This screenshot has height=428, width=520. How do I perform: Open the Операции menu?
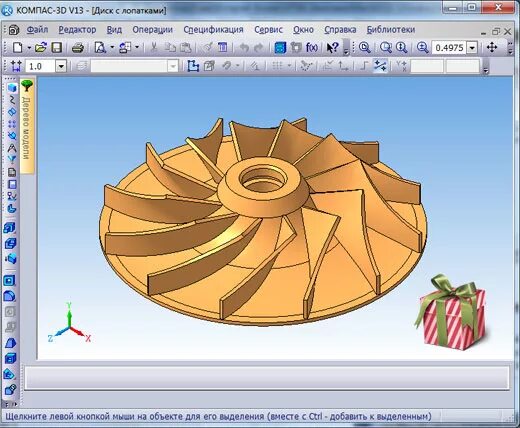pyautogui.click(x=153, y=30)
